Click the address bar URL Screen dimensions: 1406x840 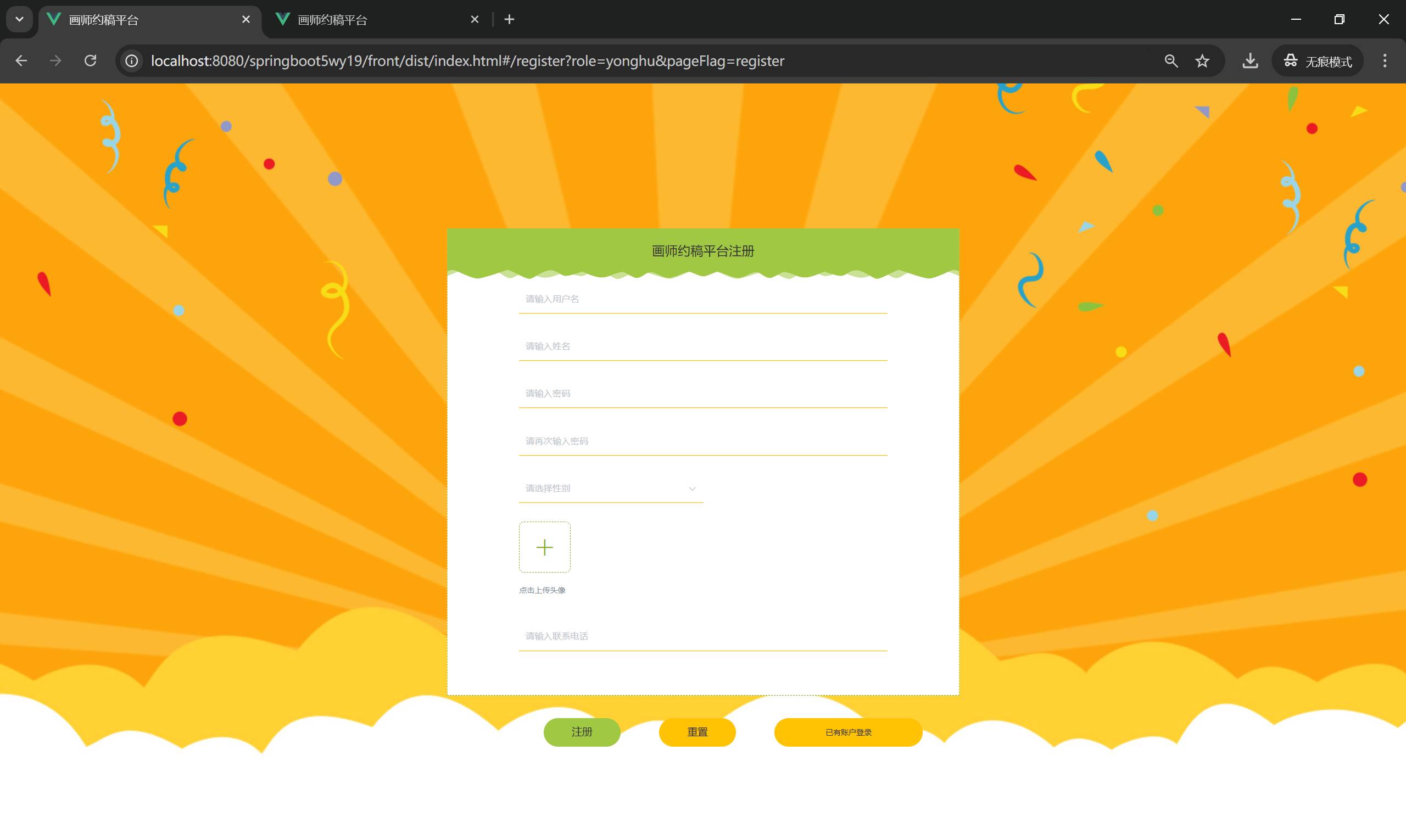467,60
